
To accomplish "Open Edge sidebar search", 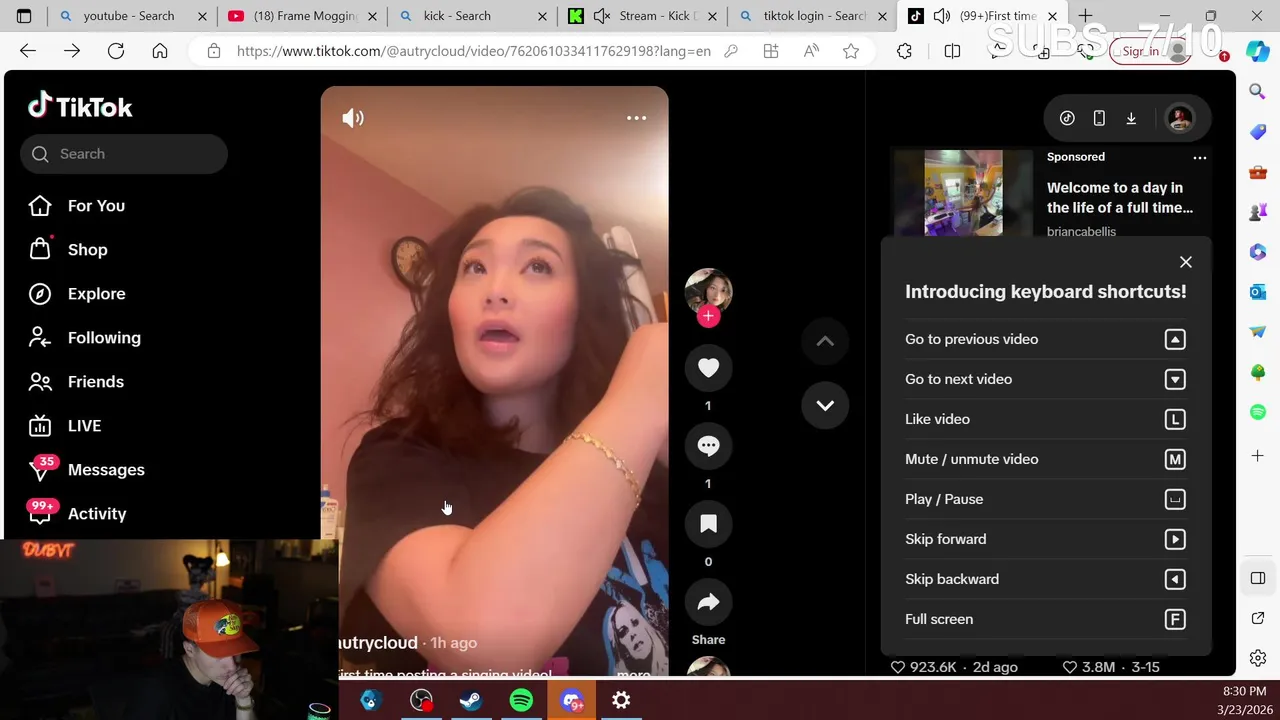I will [x=1258, y=91].
